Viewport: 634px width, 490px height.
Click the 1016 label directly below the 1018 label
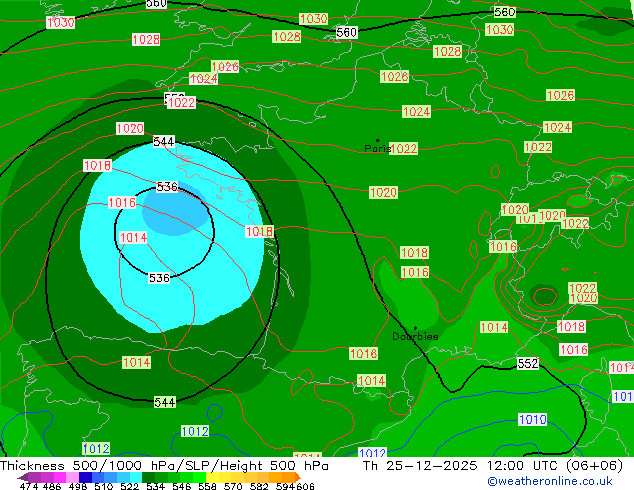(x=415, y=272)
